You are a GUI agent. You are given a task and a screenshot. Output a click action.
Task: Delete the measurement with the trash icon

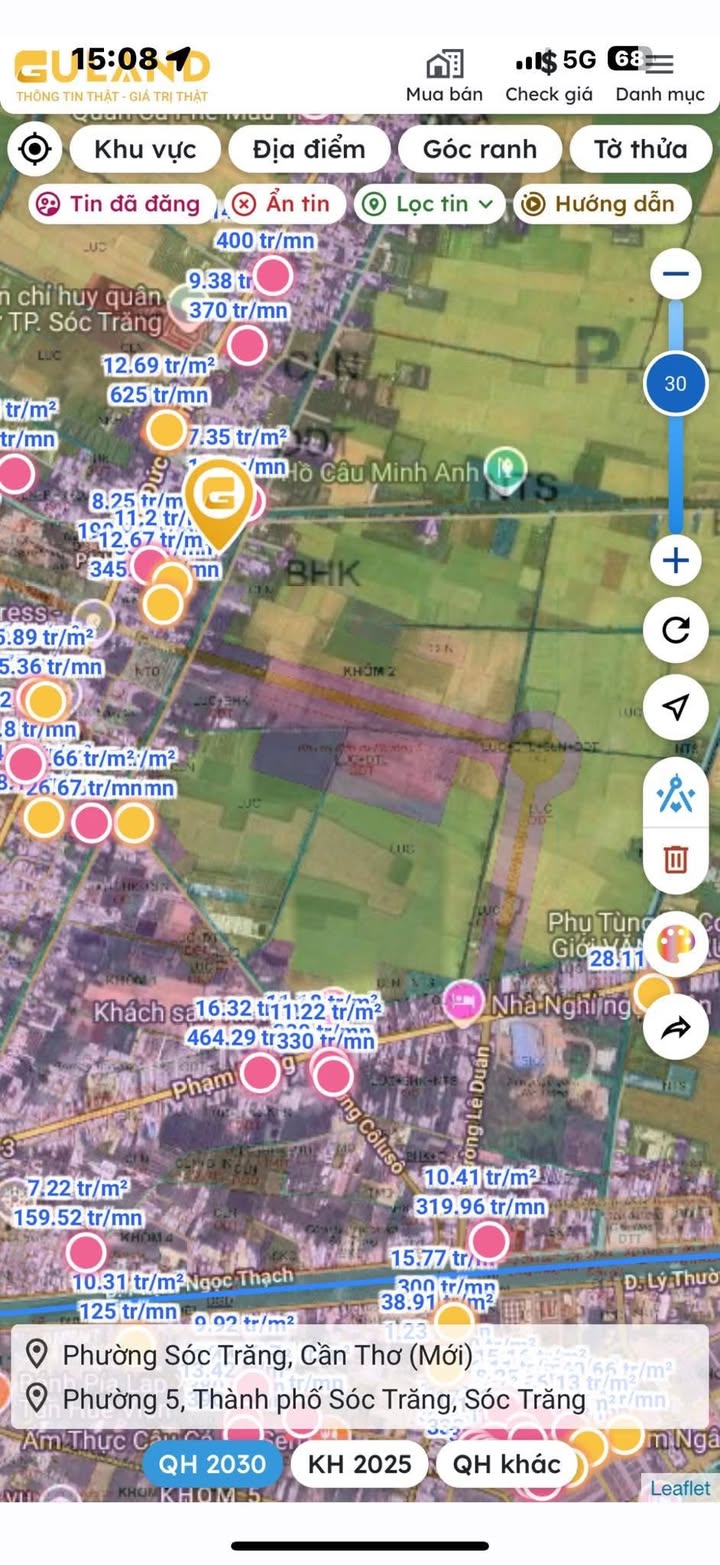point(676,858)
